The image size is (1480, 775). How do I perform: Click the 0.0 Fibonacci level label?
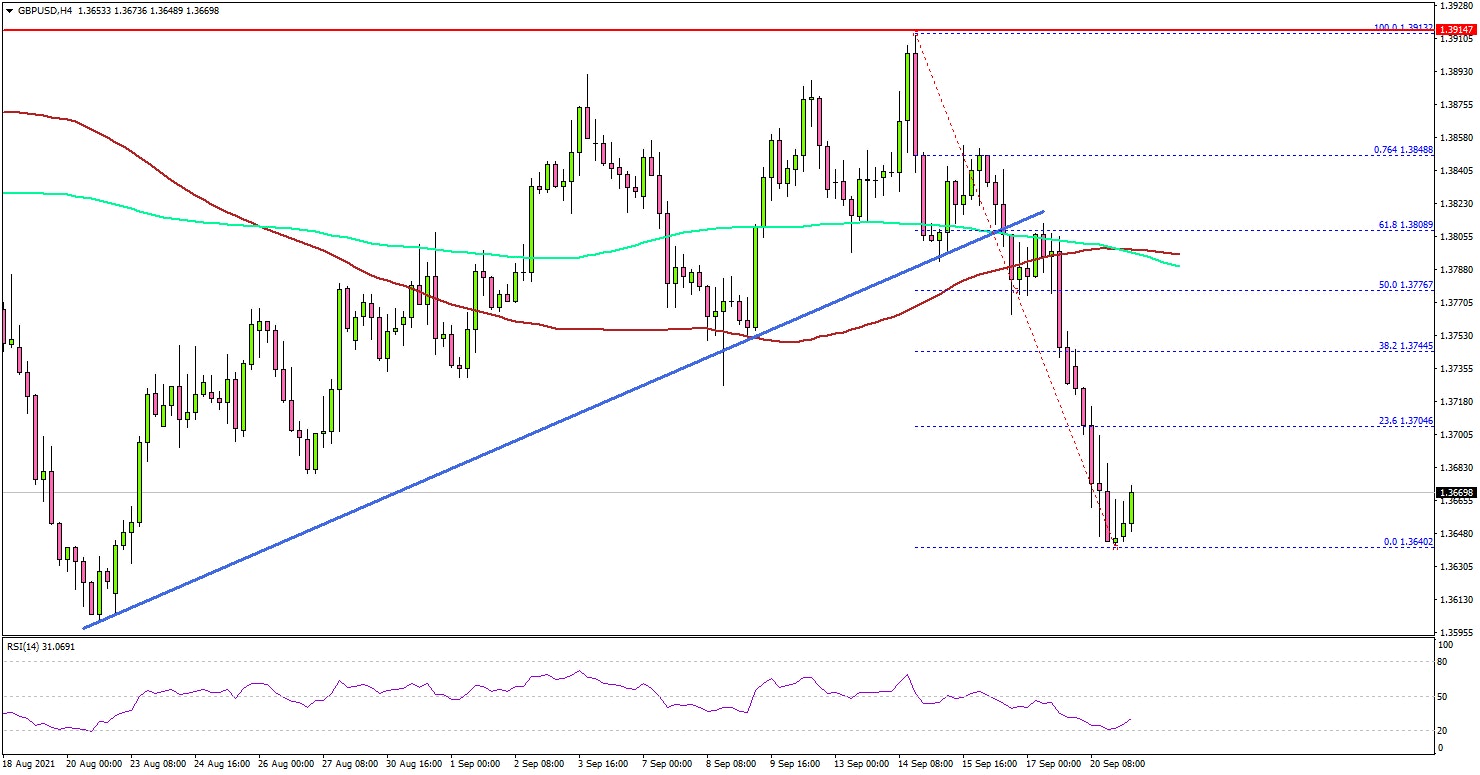coord(1407,541)
